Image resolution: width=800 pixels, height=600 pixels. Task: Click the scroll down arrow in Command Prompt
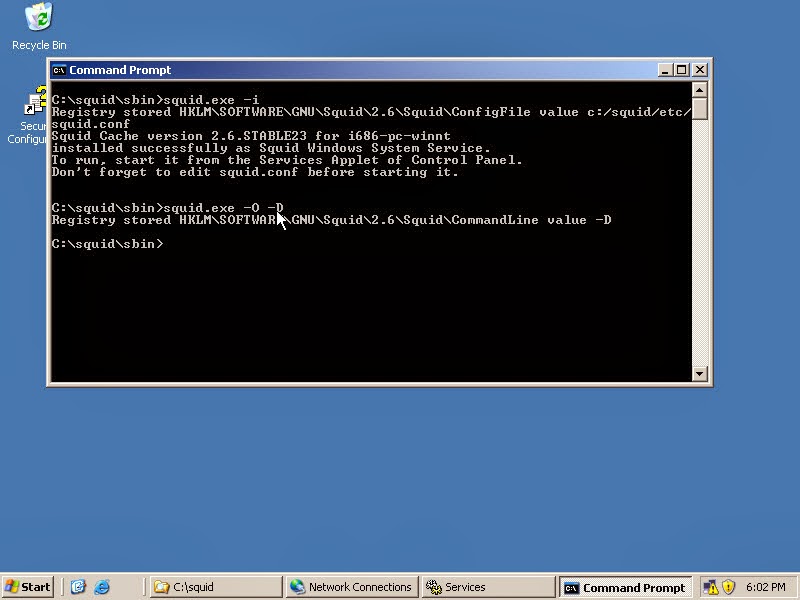click(699, 373)
